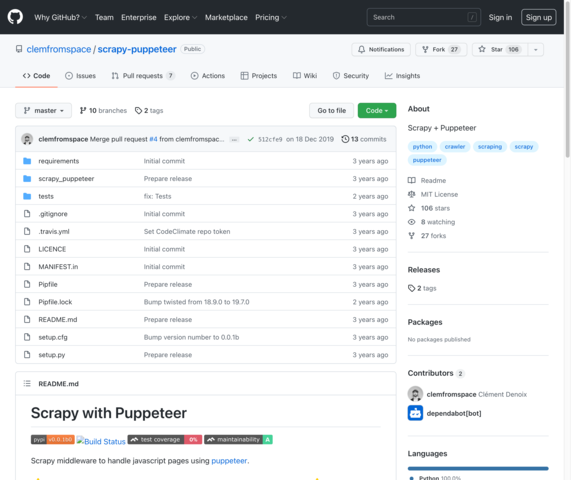The height and width of the screenshot is (480, 571).
Task: View the 106 stars link
Action: 429,208
